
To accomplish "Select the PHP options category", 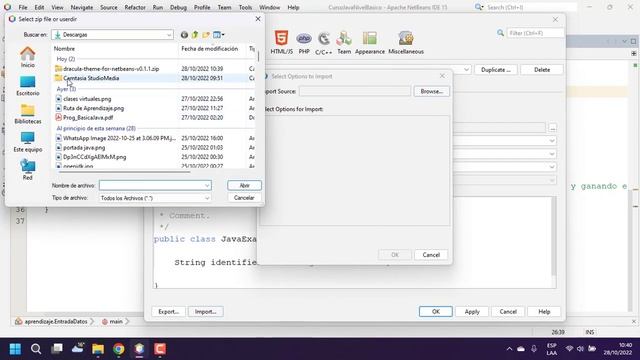I will tap(304, 42).
